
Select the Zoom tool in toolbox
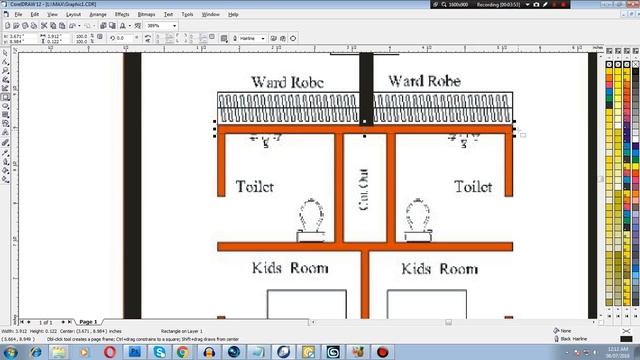point(5,71)
